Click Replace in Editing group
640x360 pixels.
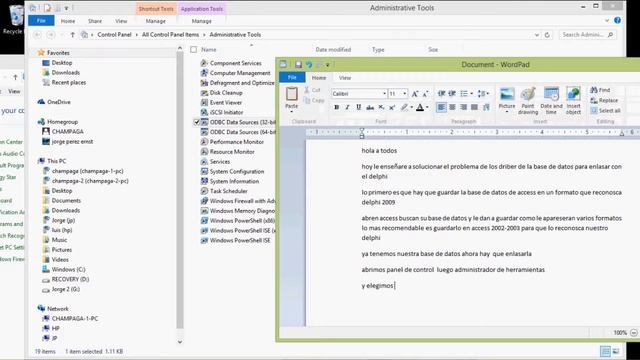tap(604, 100)
